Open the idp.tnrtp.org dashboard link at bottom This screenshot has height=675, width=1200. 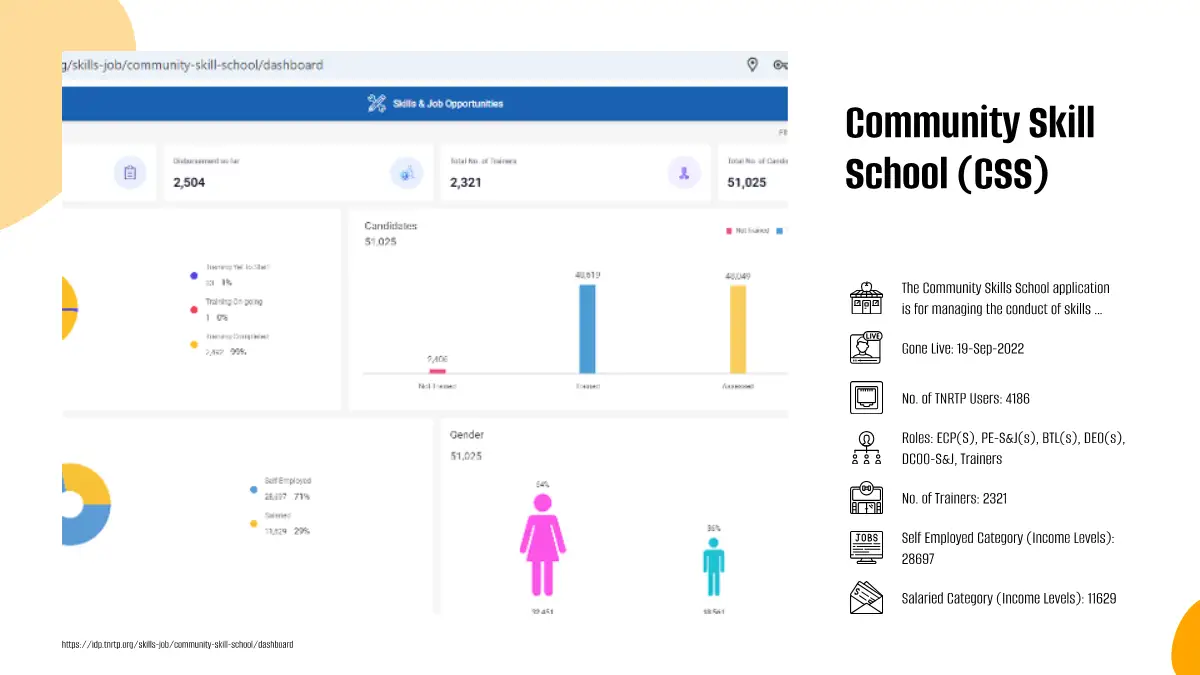click(x=177, y=645)
